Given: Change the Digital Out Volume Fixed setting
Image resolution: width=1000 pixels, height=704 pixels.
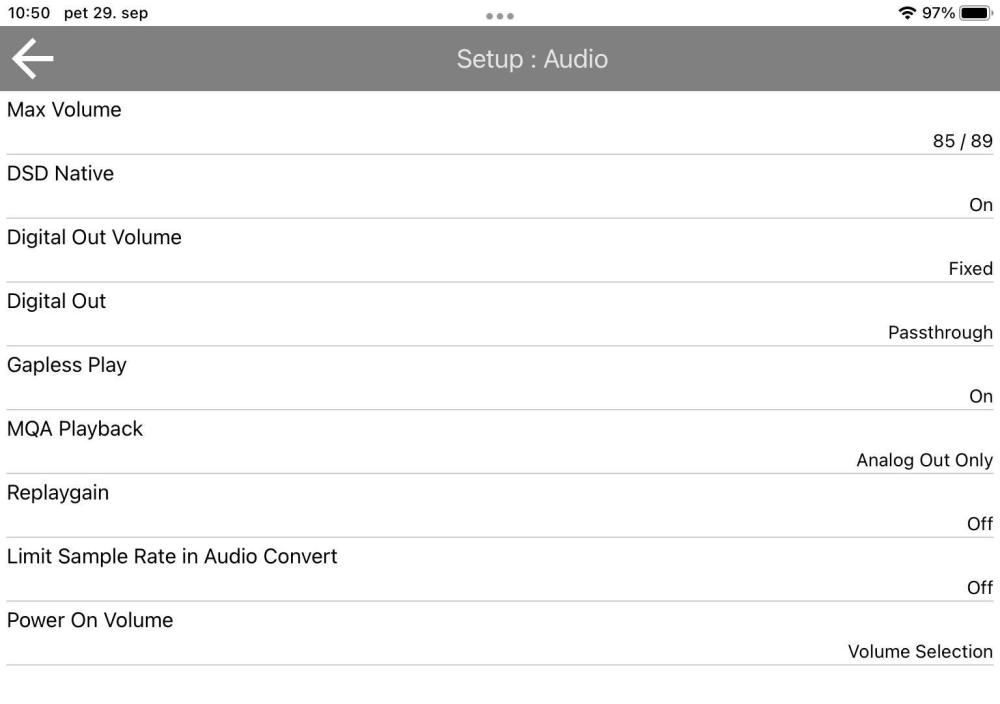Looking at the screenshot, I should click(x=970, y=269).
